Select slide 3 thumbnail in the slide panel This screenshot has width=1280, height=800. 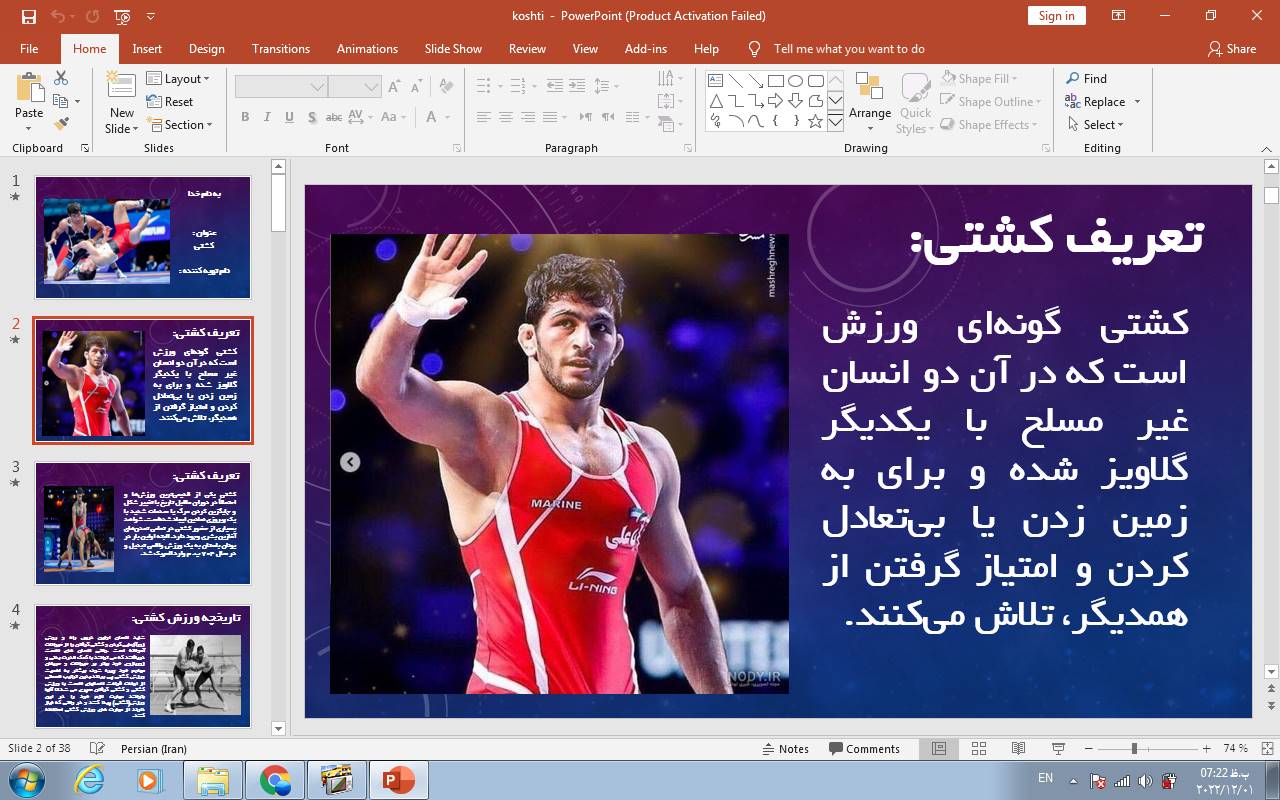click(x=143, y=523)
